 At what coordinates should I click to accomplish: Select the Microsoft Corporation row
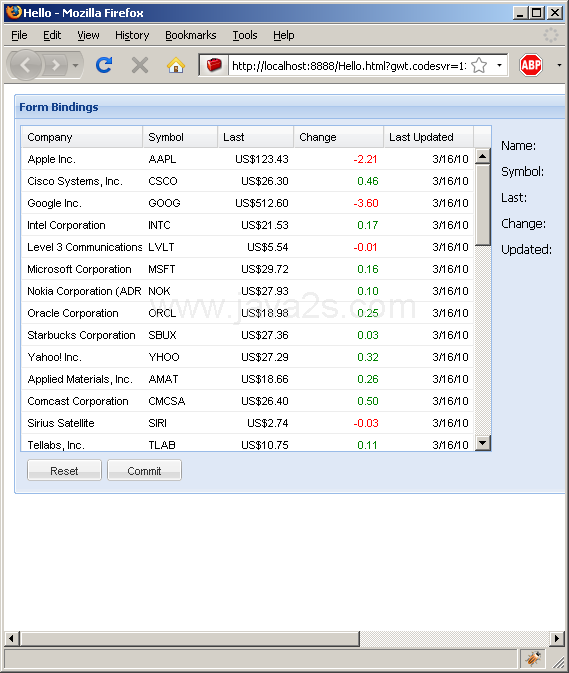point(248,269)
